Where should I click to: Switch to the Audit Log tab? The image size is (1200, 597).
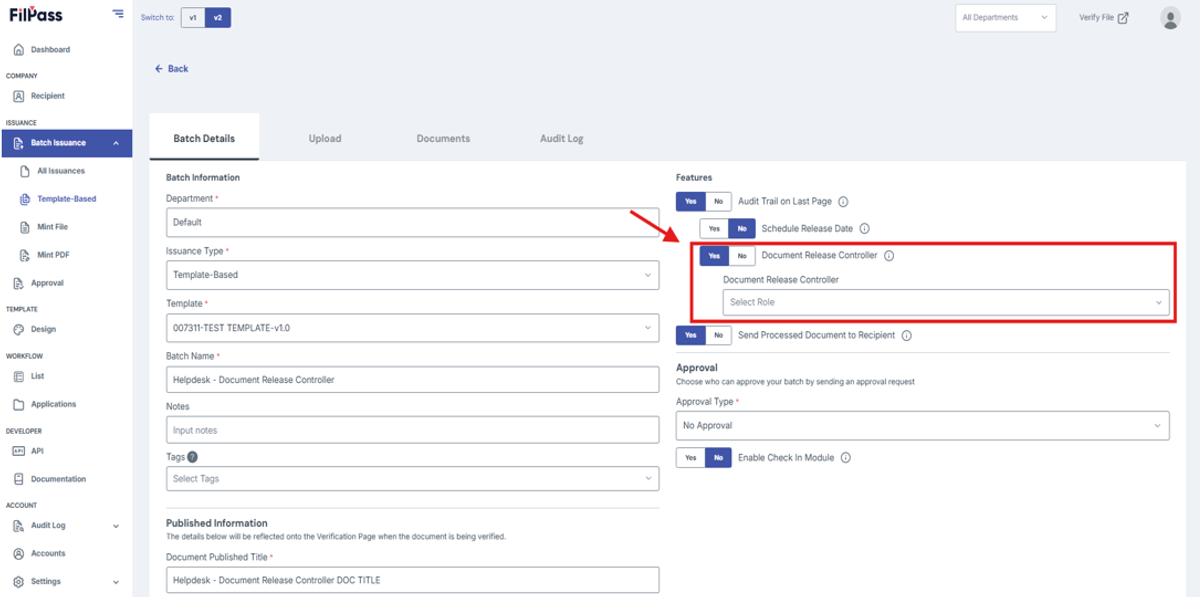[x=562, y=138]
